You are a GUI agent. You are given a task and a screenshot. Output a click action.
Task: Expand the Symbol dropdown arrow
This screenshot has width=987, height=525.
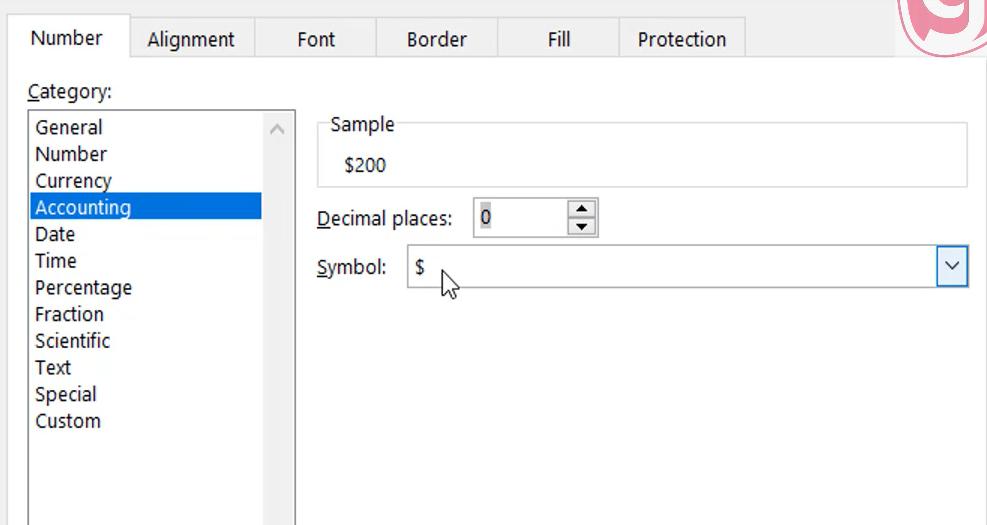click(x=952, y=267)
